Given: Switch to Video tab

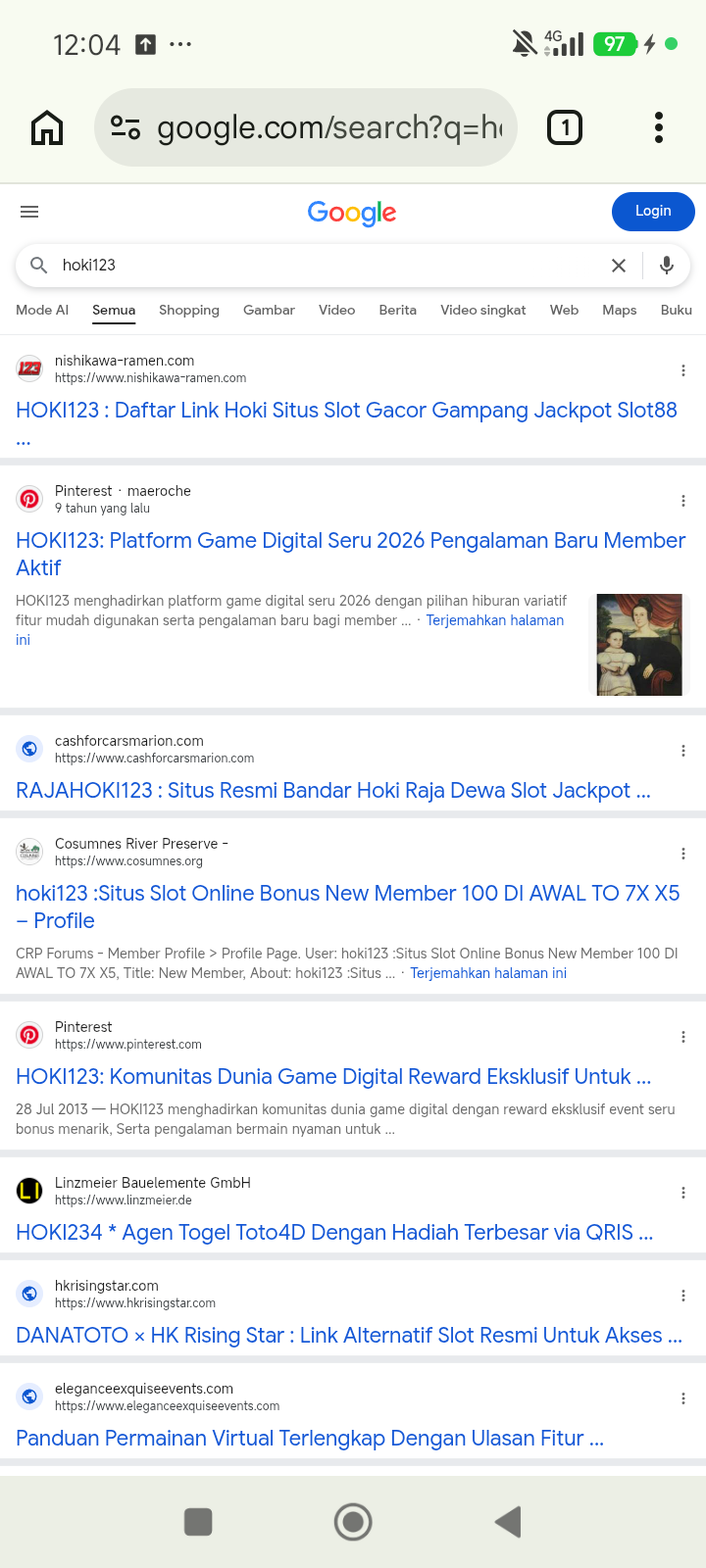Looking at the screenshot, I should tap(336, 310).
